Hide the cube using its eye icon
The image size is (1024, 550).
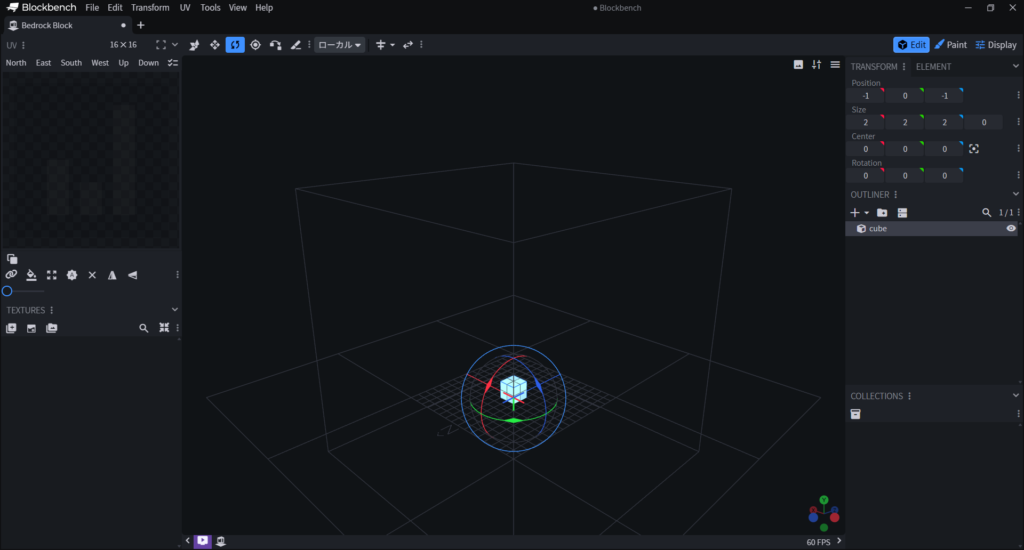pyautogui.click(x=1011, y=229)
